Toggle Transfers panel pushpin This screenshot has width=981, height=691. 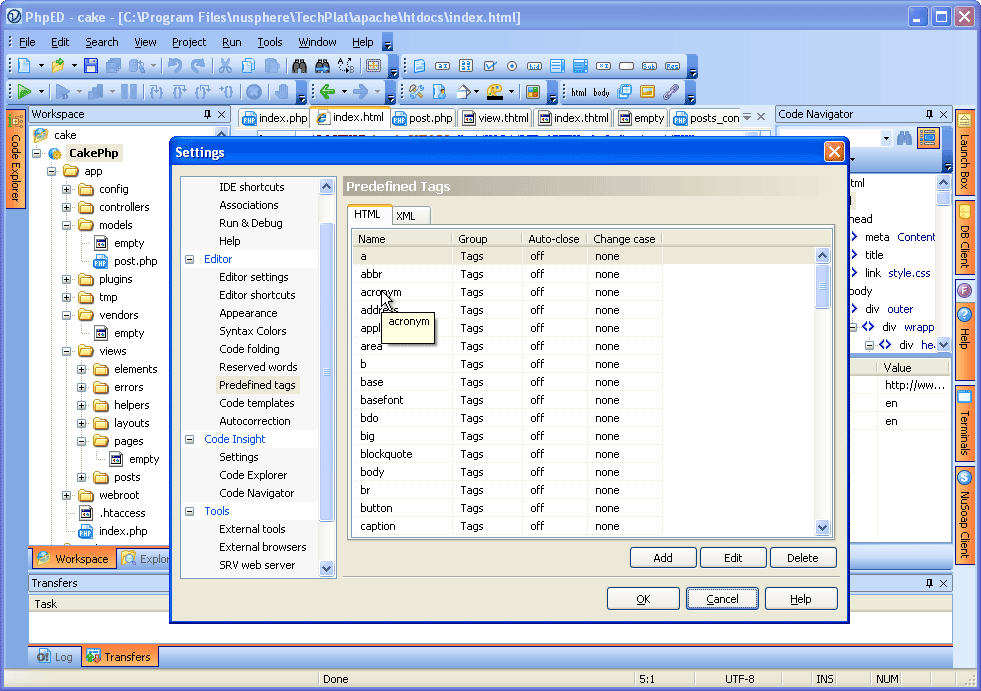pos(929,583)
